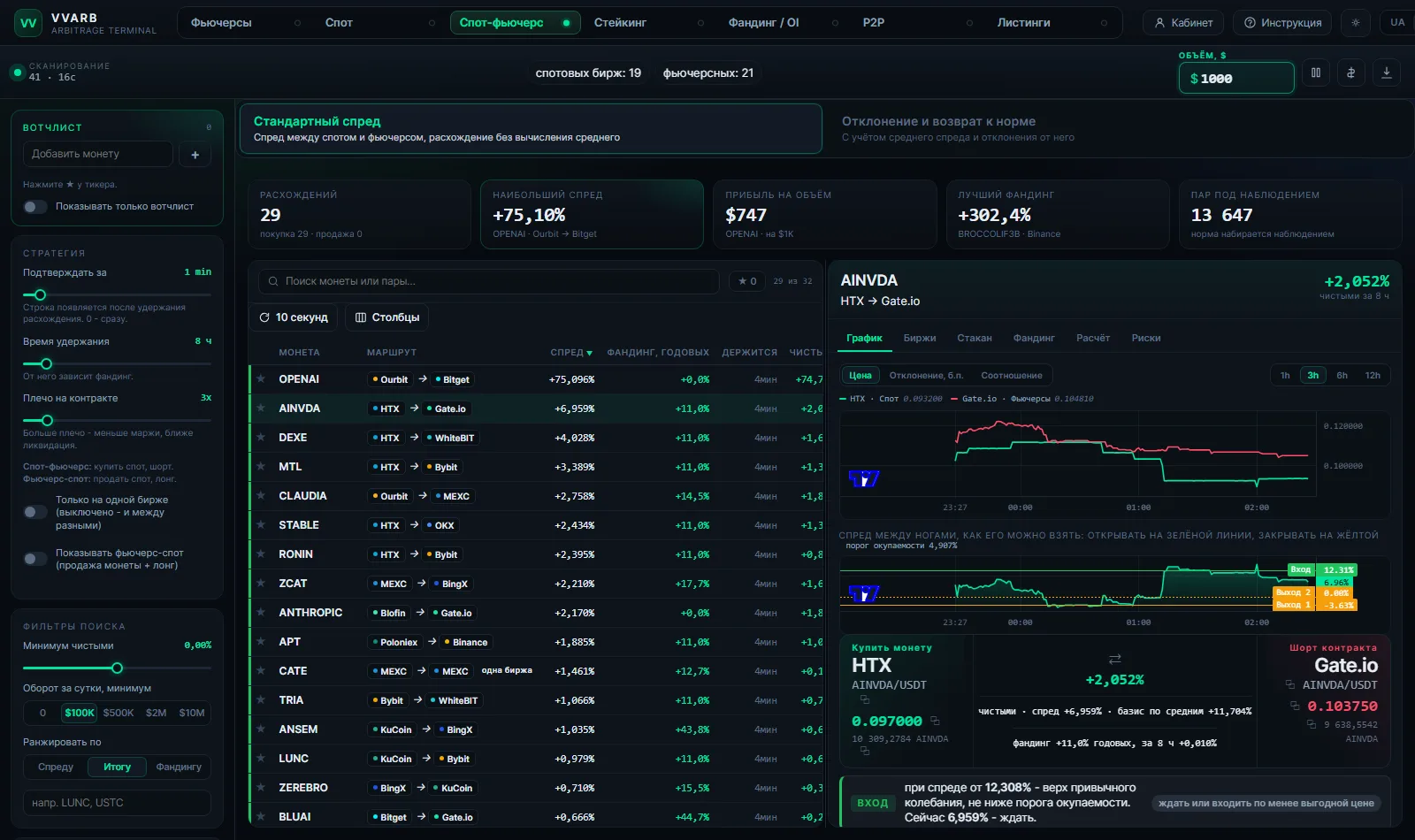Screen dimensions: 1415x840
Task: Click the VVARB logo icon
Action: tap(28, 23)
